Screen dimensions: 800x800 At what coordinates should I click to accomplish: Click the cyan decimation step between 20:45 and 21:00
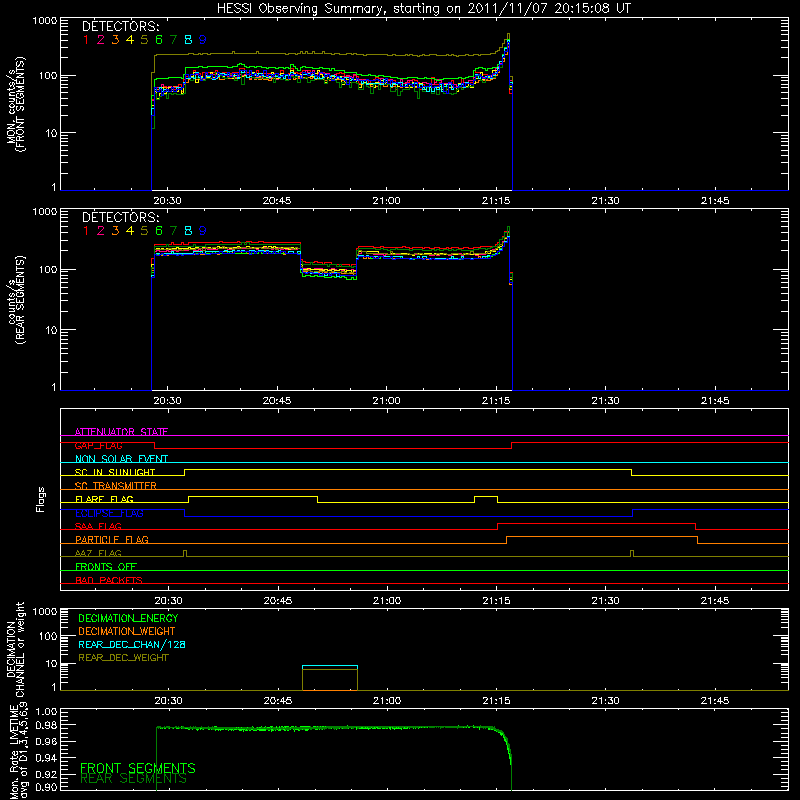point(330,666)
